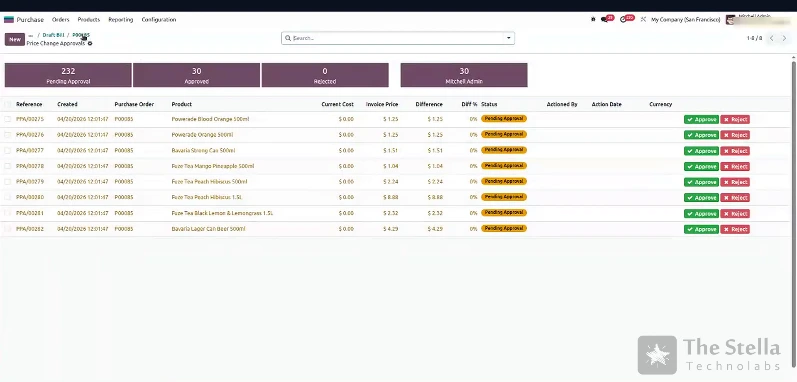Reject Fuze Tea Peach Hibiscus 500ml row

point(735,182)
